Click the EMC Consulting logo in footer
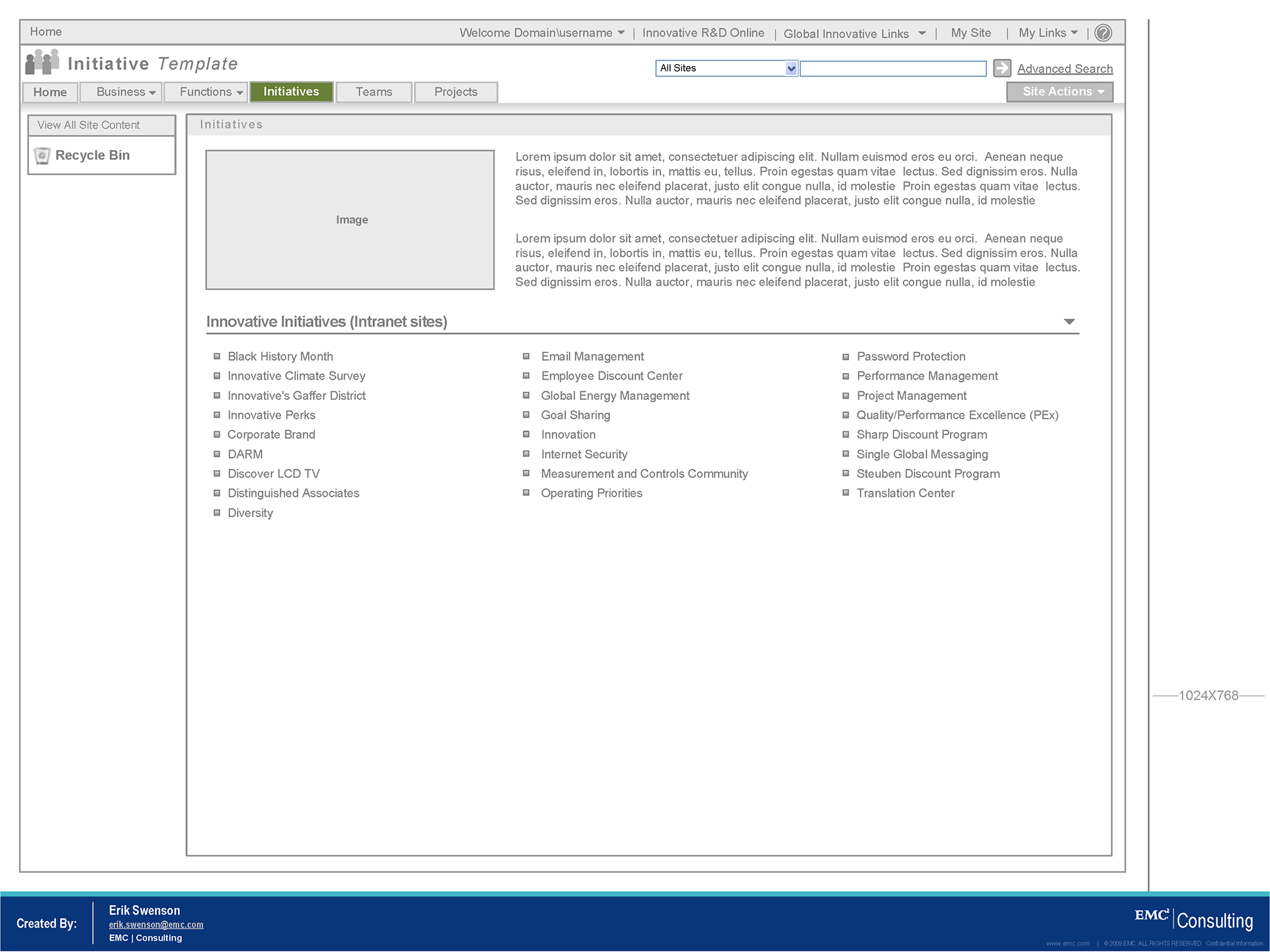The width and height of the screenshot is (1270, 952). (1193, 919)
